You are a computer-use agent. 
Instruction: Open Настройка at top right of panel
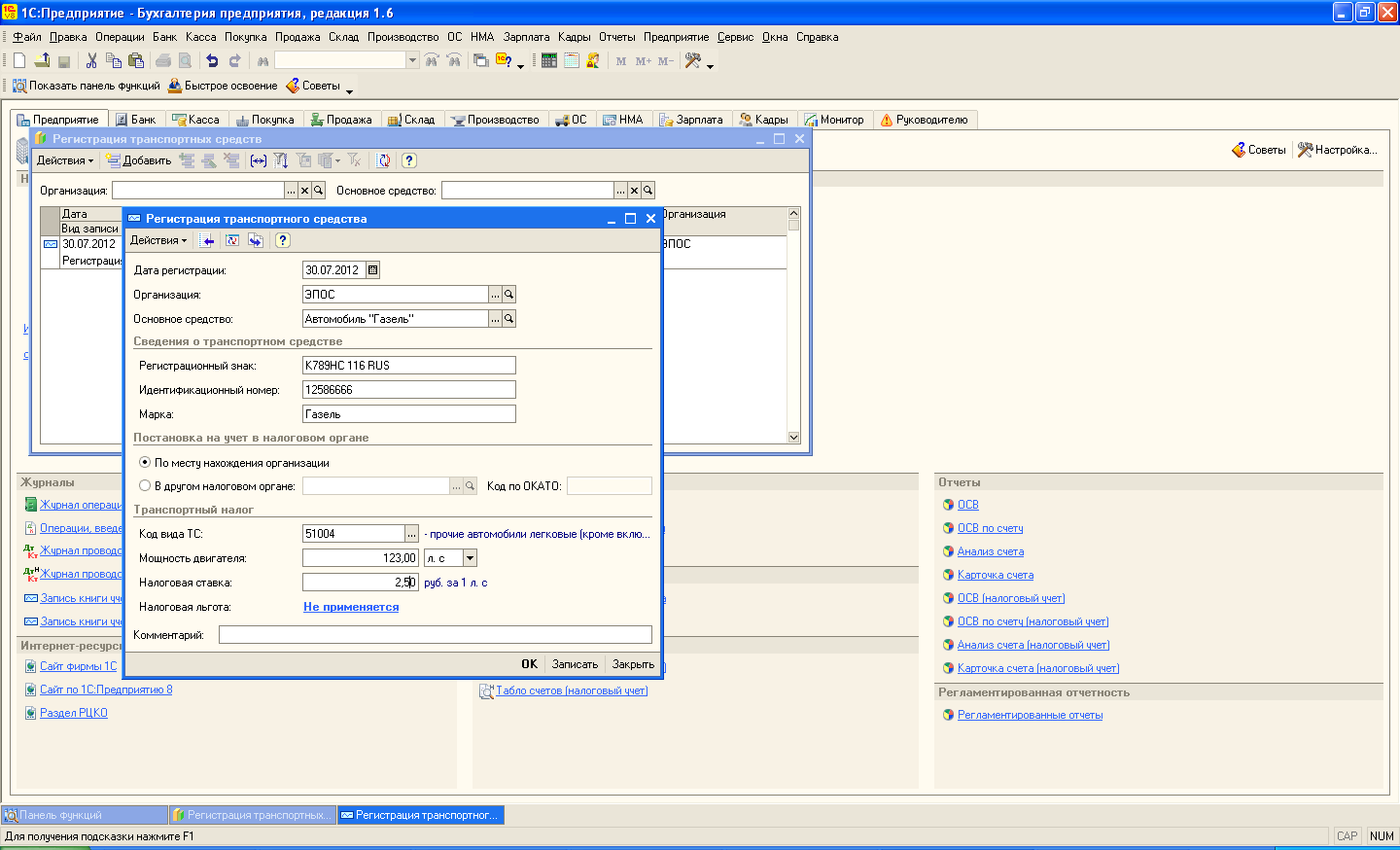pos(1338,150)
